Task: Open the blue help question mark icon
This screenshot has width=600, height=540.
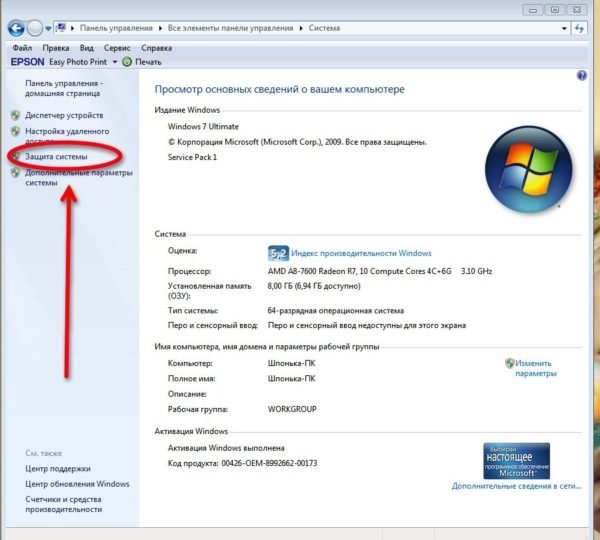Action: (582, 76)
